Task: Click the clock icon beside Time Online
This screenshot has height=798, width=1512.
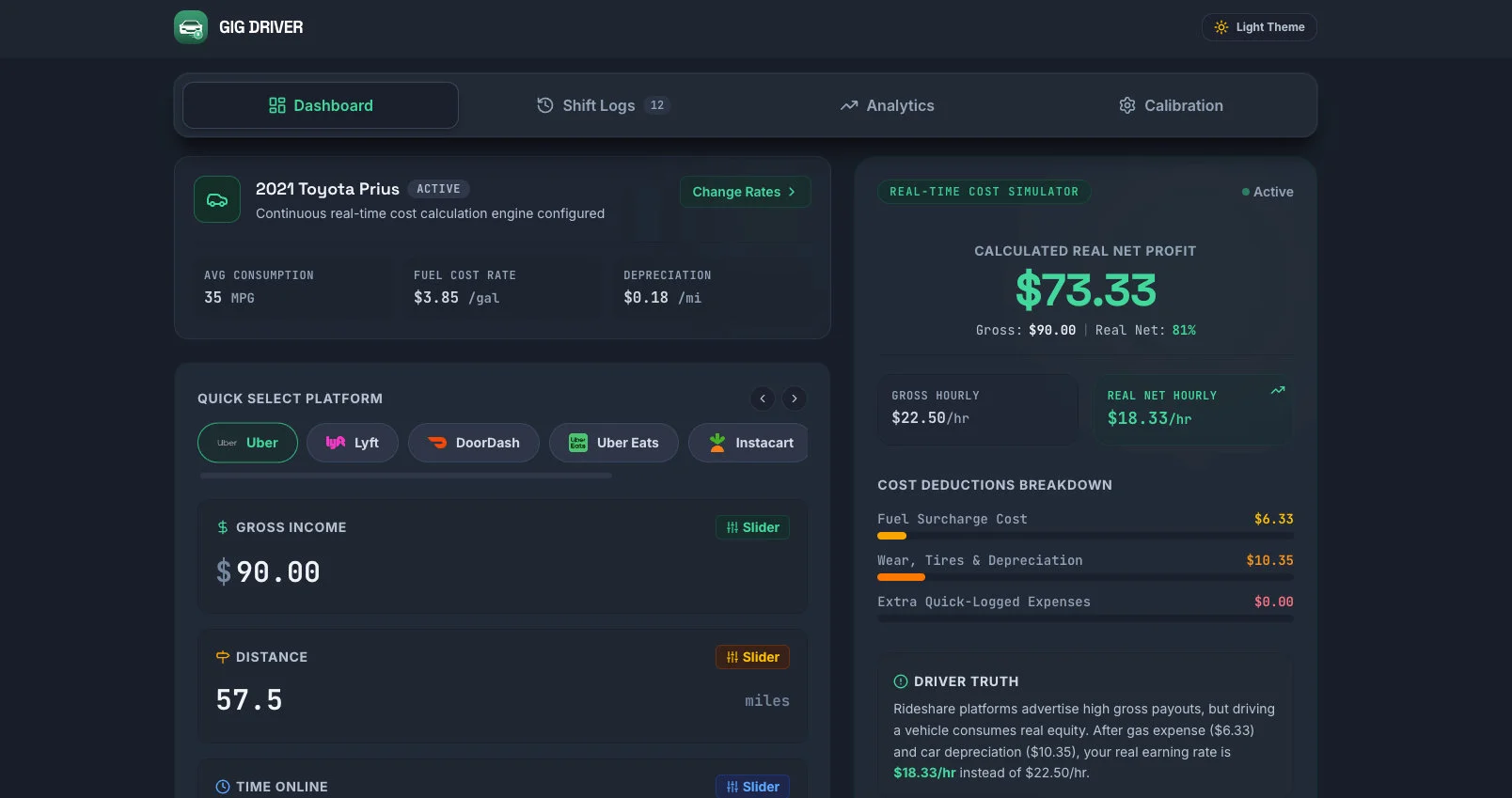Action: [x=223, y=787]
